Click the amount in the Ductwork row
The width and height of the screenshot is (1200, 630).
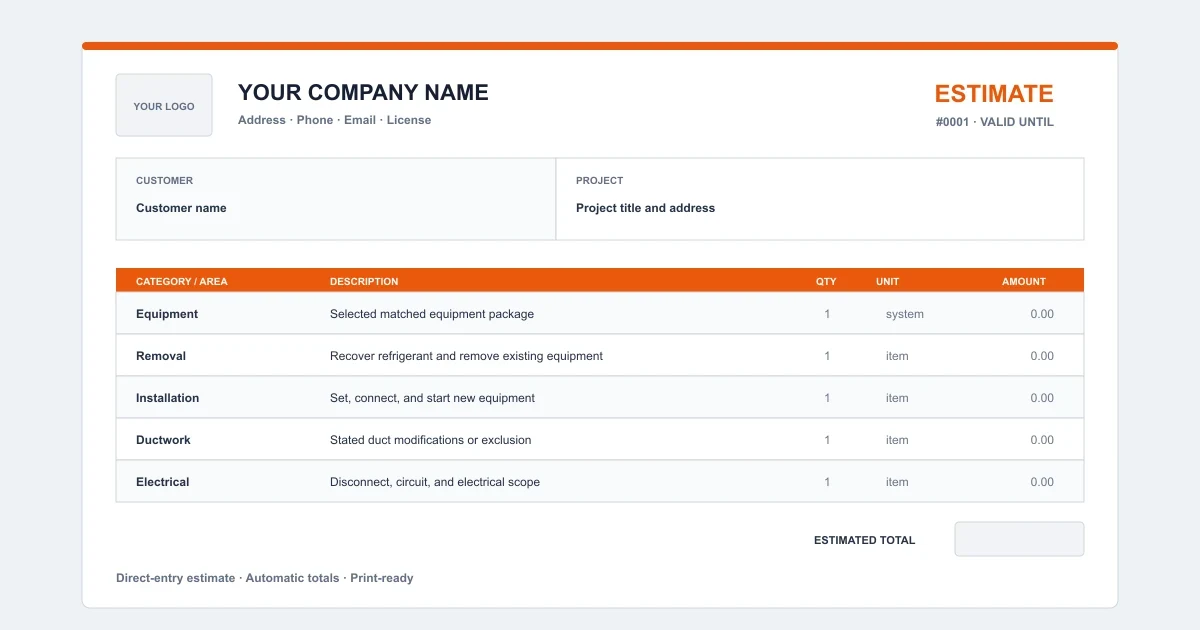coord(1042,440)
